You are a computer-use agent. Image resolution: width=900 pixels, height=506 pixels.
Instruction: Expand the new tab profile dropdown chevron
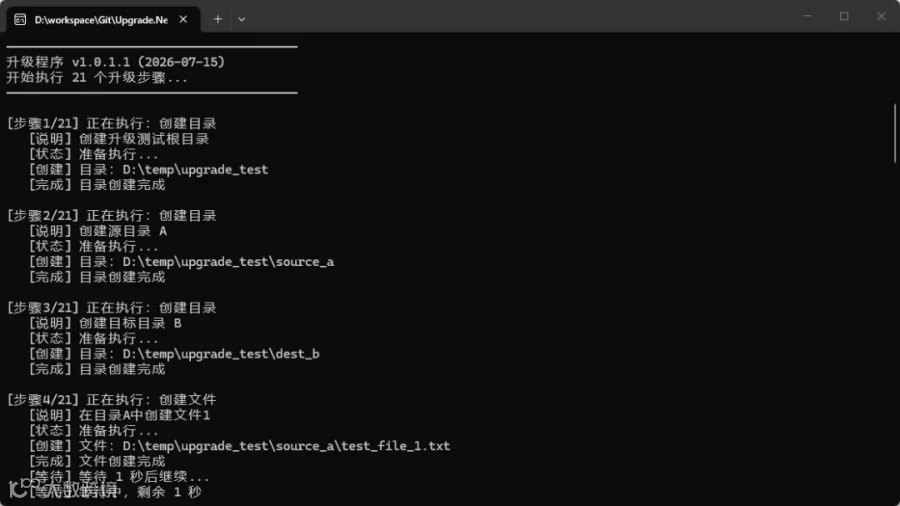tap(242, 20)
